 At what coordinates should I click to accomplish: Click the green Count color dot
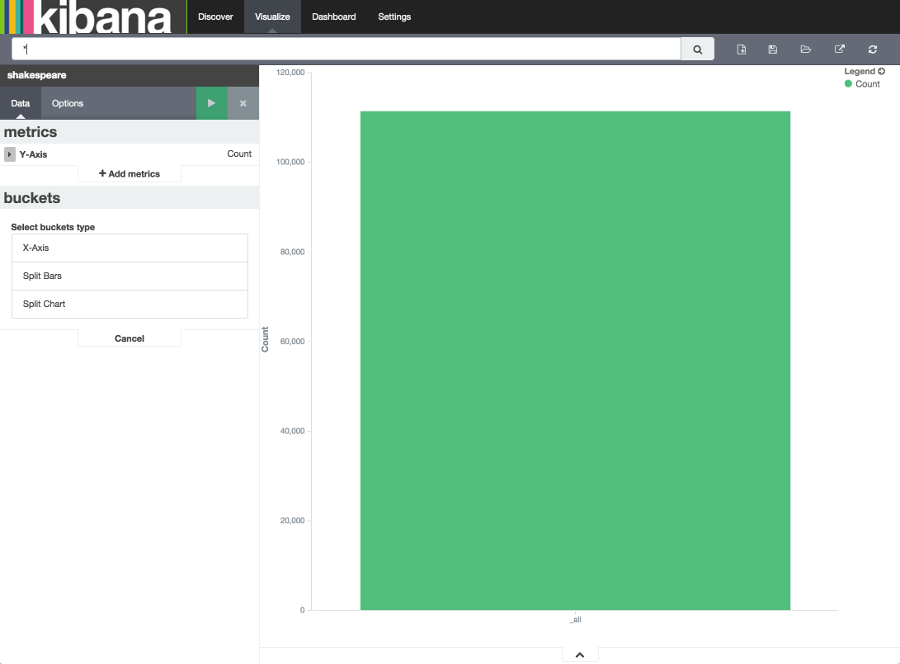coord(849,84)
